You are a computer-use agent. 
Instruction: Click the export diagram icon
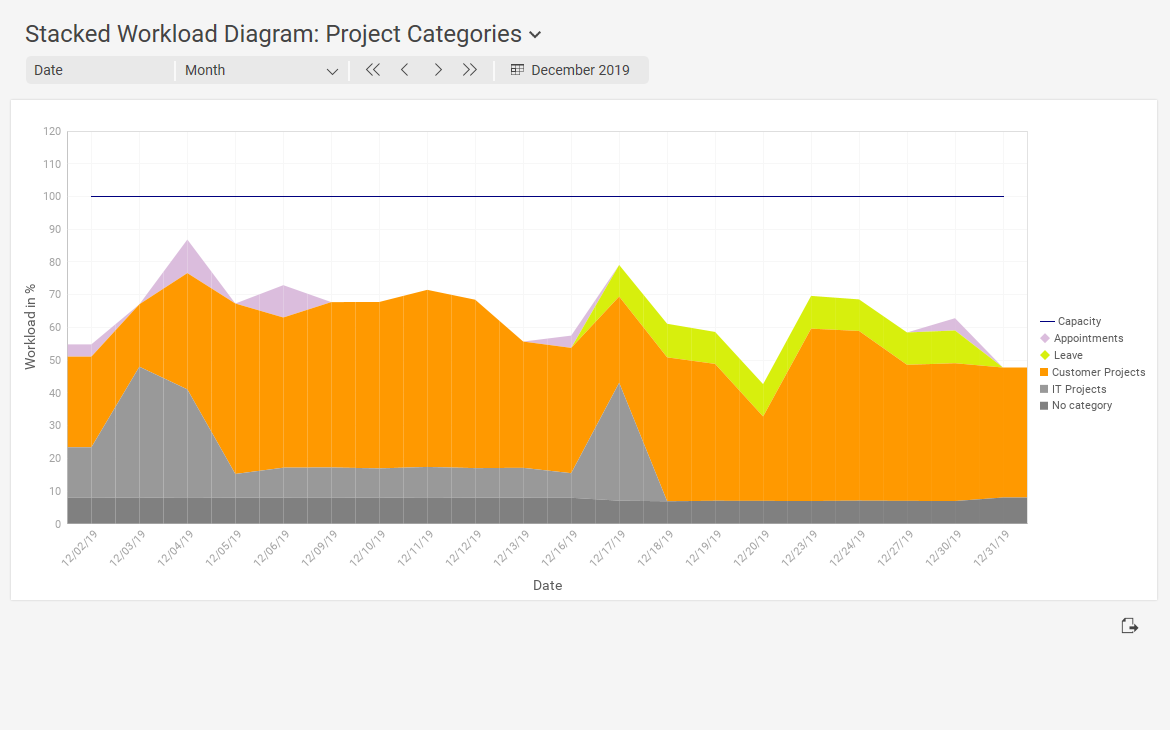[1130, 626]
